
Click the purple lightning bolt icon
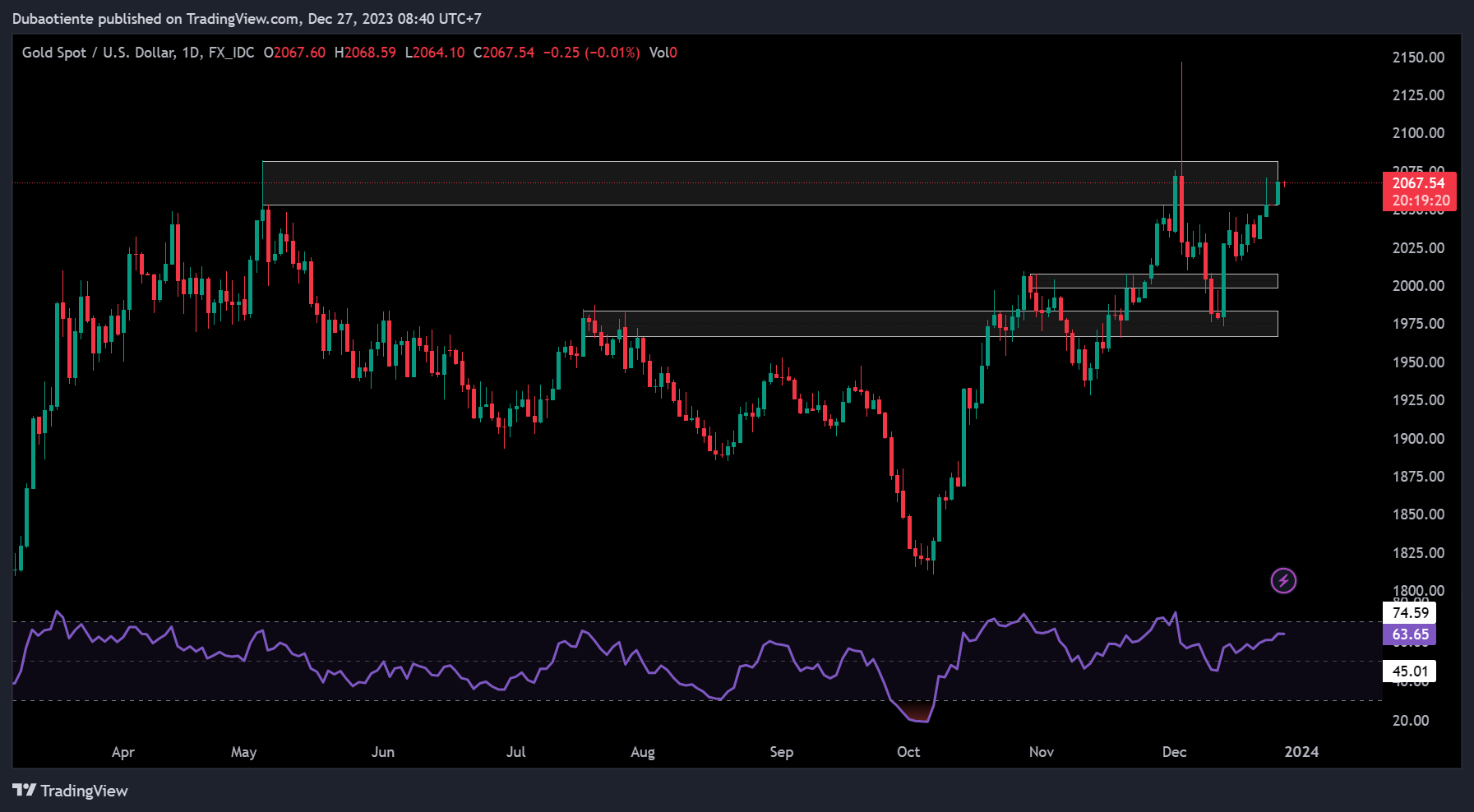pos(1283,581)
